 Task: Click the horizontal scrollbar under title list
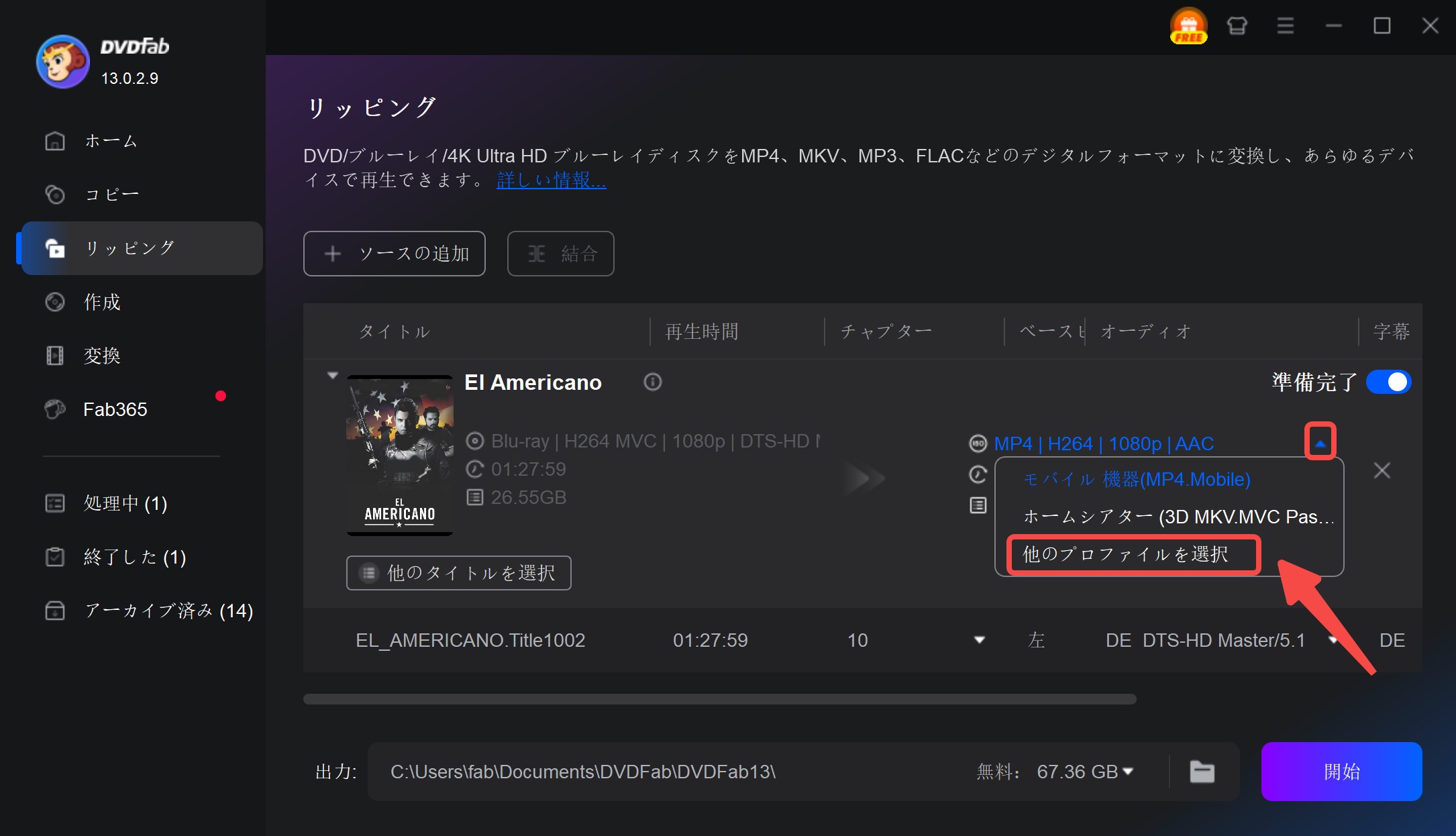click(x=720, y=699)
